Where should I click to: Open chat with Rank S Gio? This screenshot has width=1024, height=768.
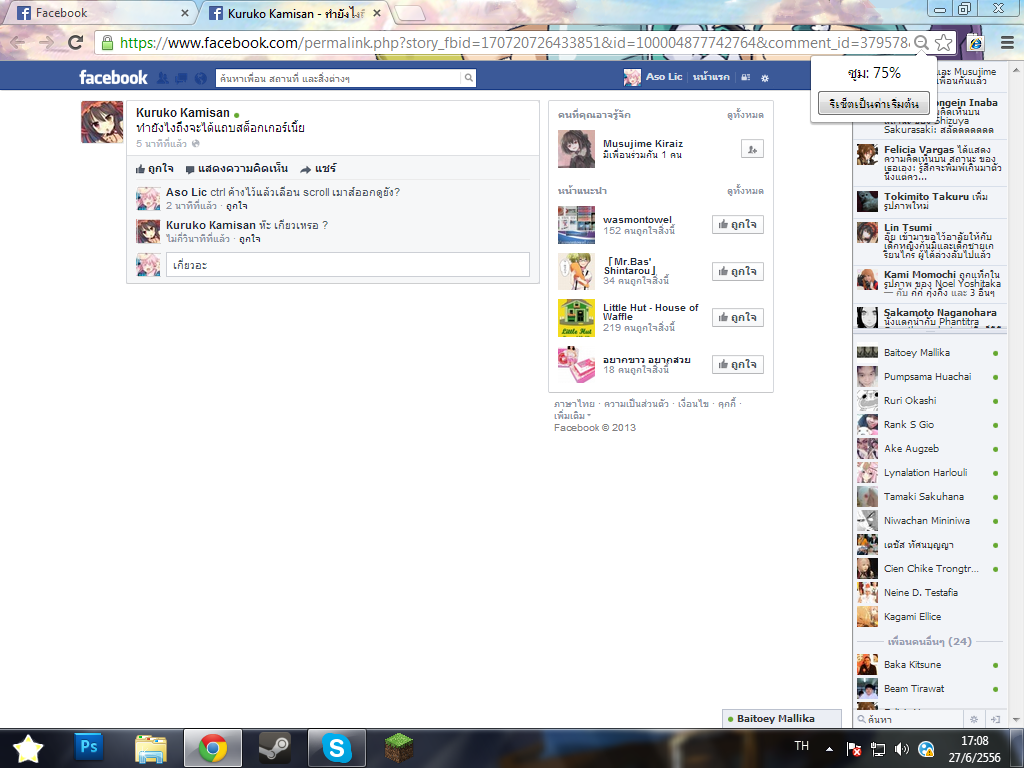point(930,425)
